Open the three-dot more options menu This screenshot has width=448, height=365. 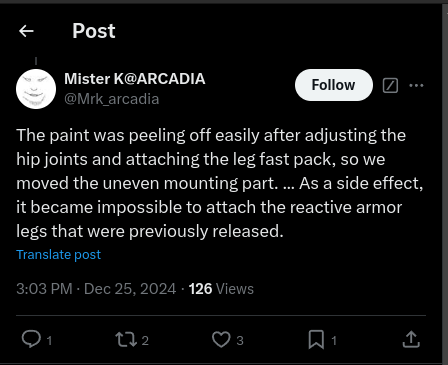pos(416,85)
